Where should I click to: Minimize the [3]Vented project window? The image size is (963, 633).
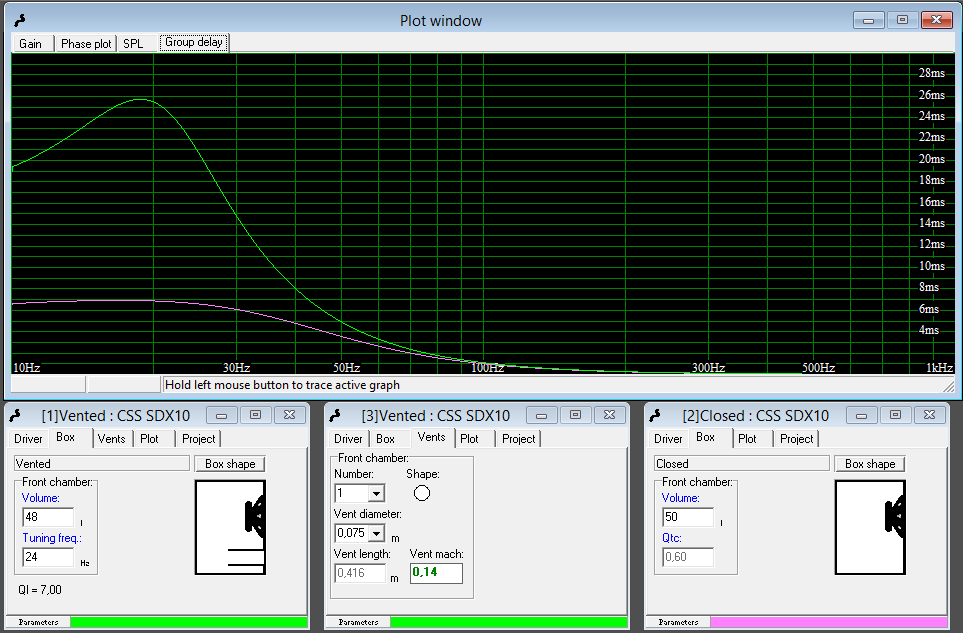point(542,416)
